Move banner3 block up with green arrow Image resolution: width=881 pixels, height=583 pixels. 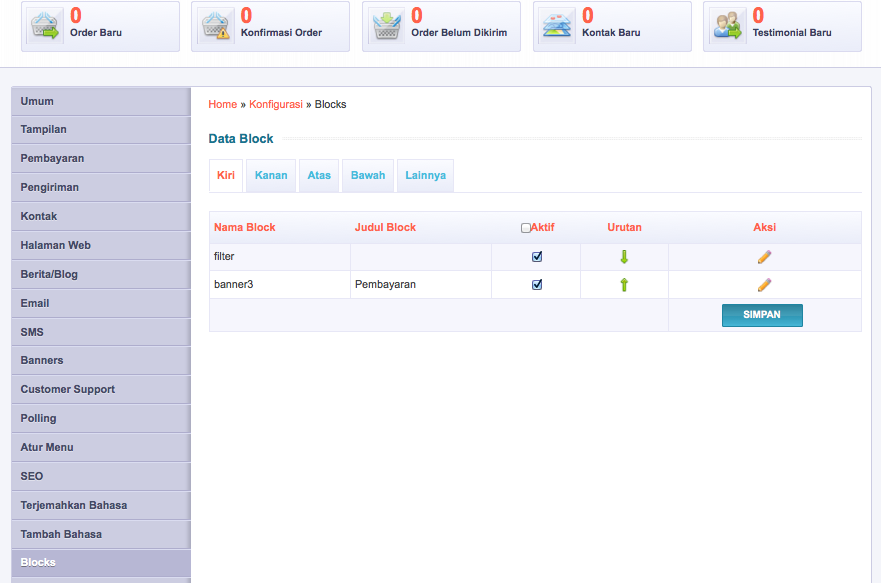[624, 285]
